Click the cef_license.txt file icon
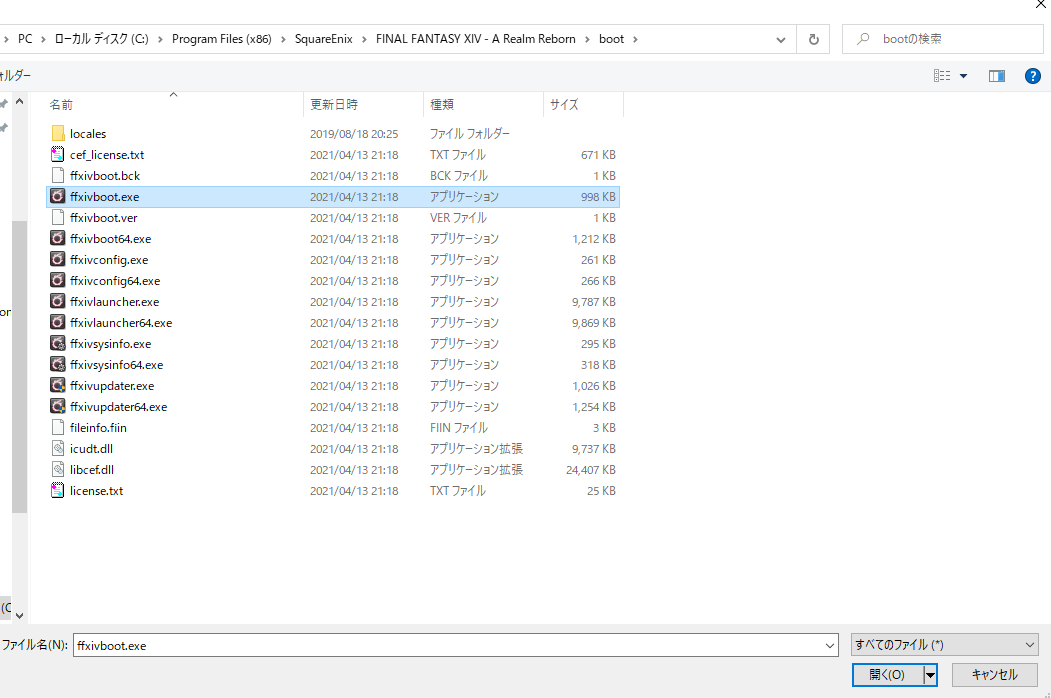 coord(58,154)
